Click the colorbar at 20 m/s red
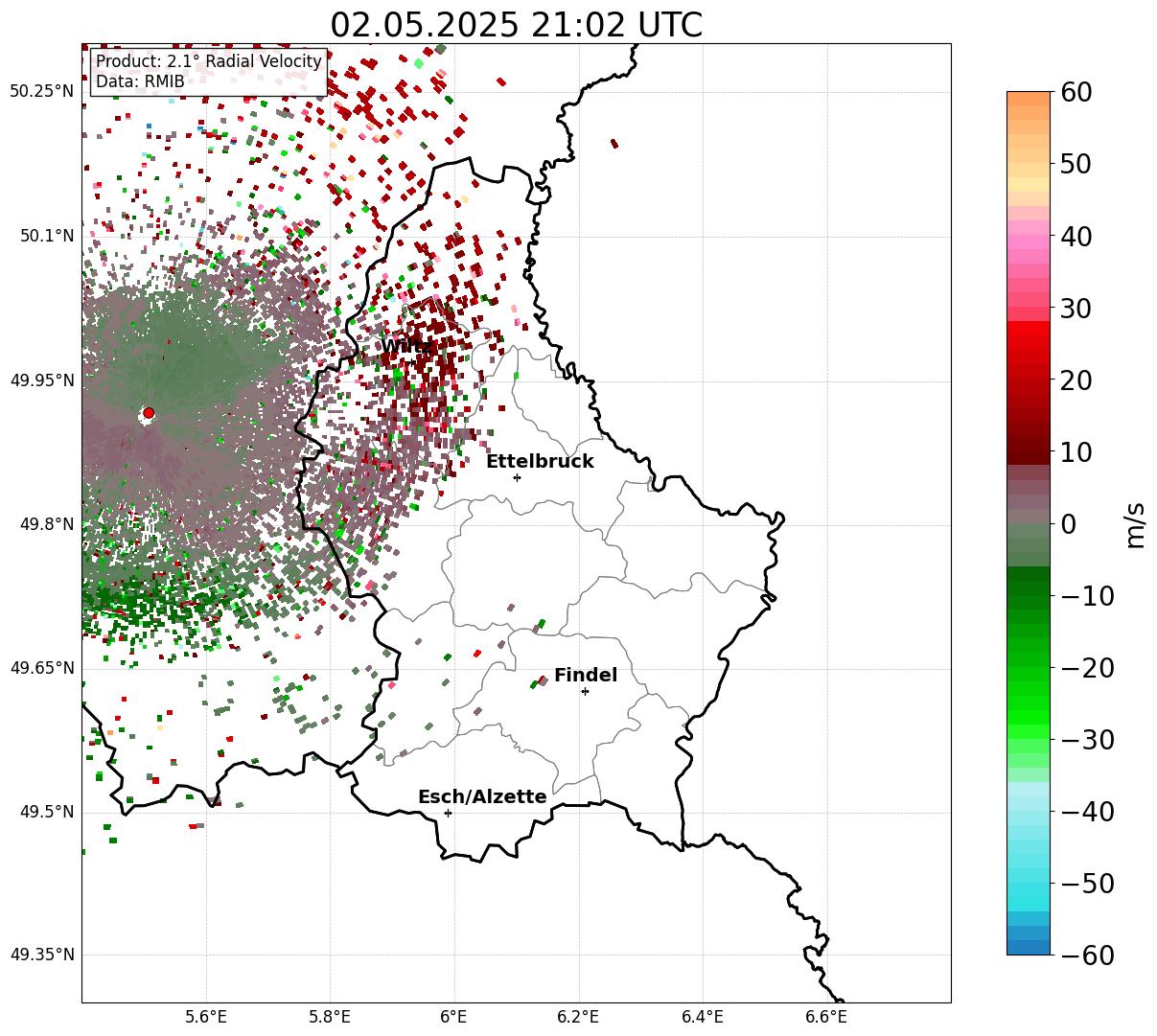The height and width of the screenshot is (1036, 1157). [1029, 380]
